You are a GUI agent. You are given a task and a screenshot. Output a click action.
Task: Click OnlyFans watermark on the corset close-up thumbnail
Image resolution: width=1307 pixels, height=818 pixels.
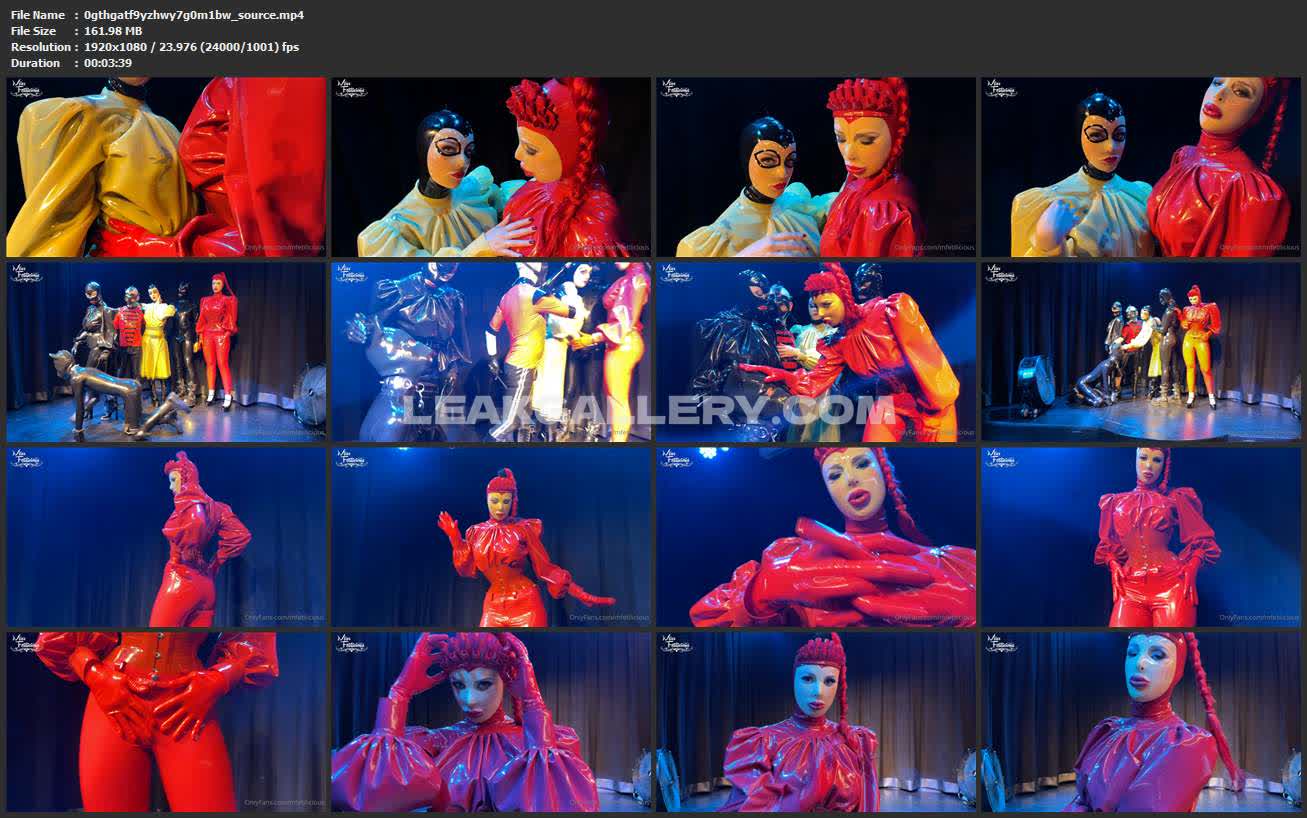[x=284, y=802]
